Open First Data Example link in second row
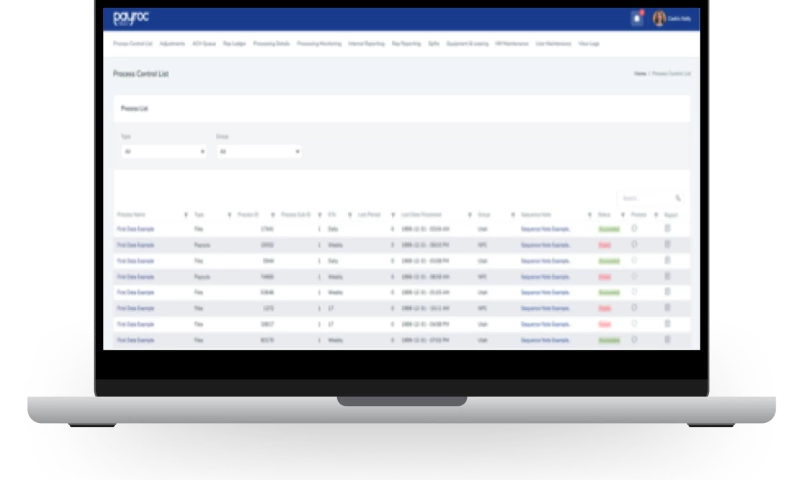The image size is (800, 480). (x=135, y=245)
